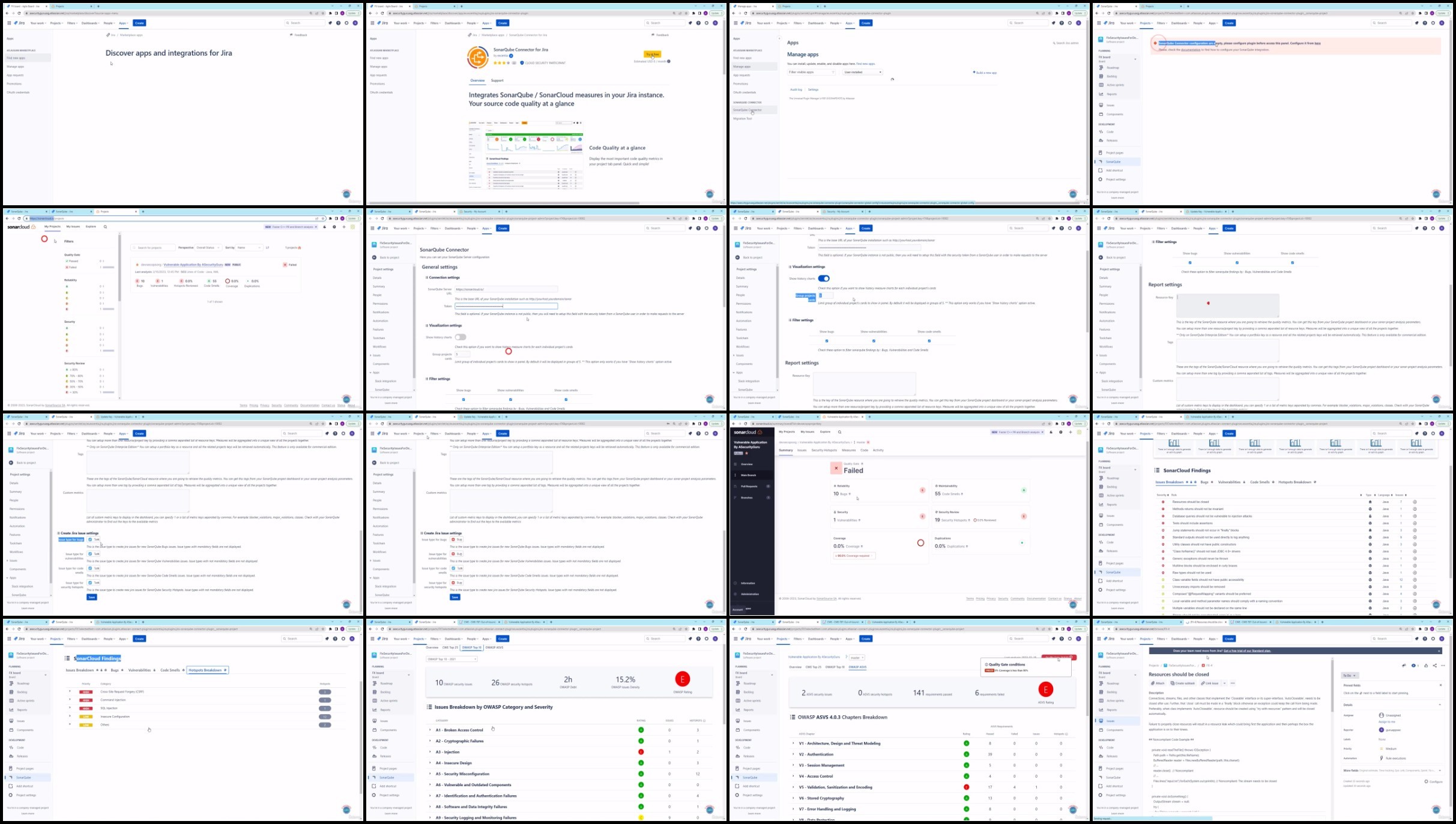Screen dimensions: 1456x824
Task: Open the 'Vulnerable Application By ASecurityGuru' project link in the projects list
Action: 193,265
